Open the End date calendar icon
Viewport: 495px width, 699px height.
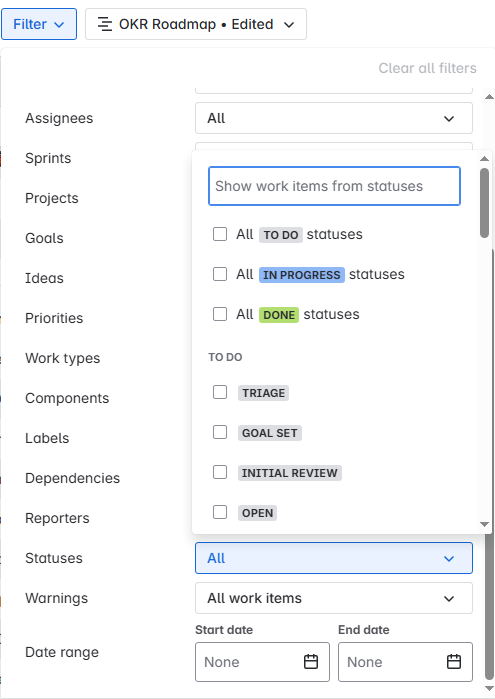pos(454,662)
